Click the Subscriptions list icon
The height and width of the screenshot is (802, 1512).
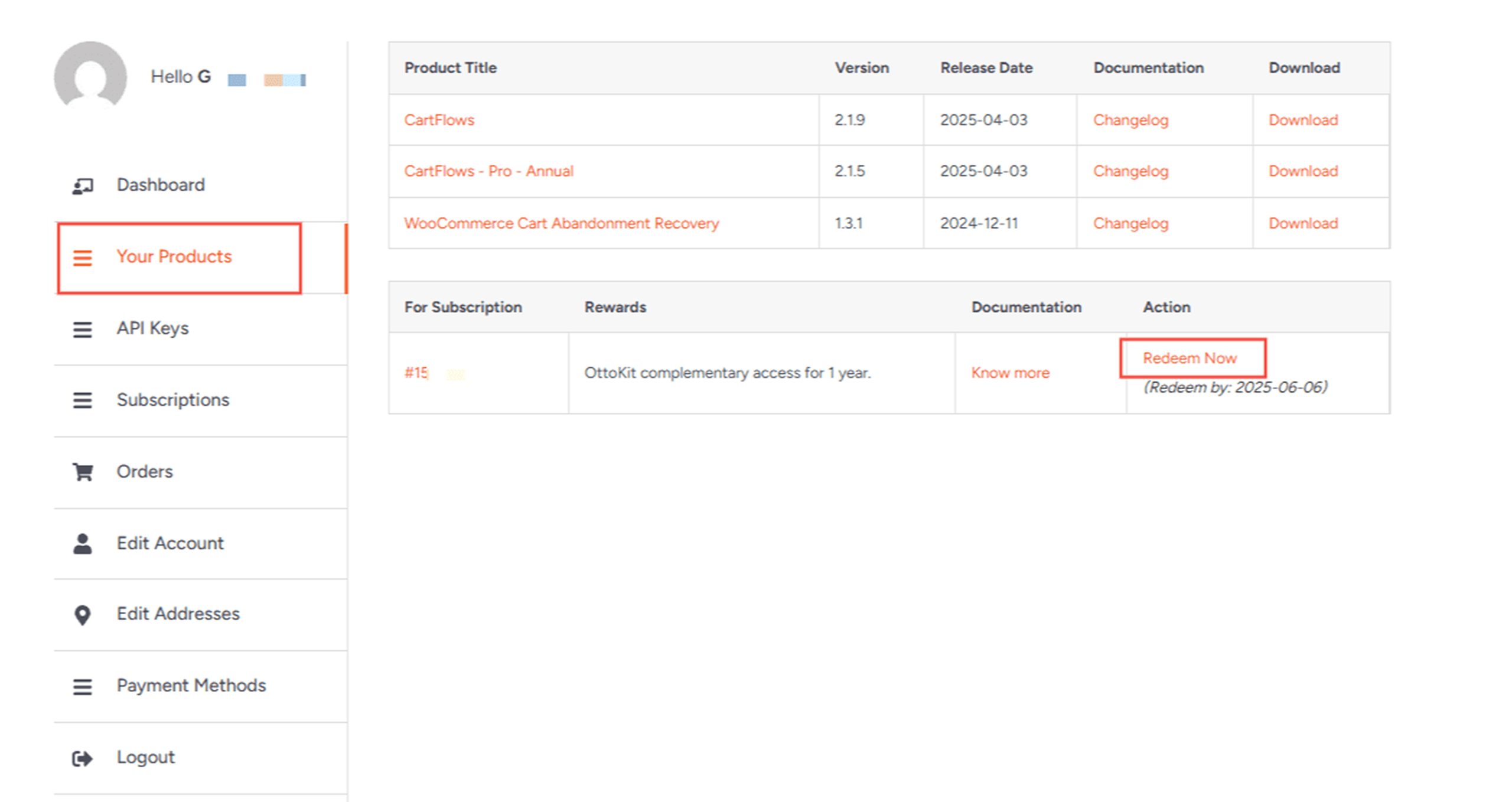(82, 400)
